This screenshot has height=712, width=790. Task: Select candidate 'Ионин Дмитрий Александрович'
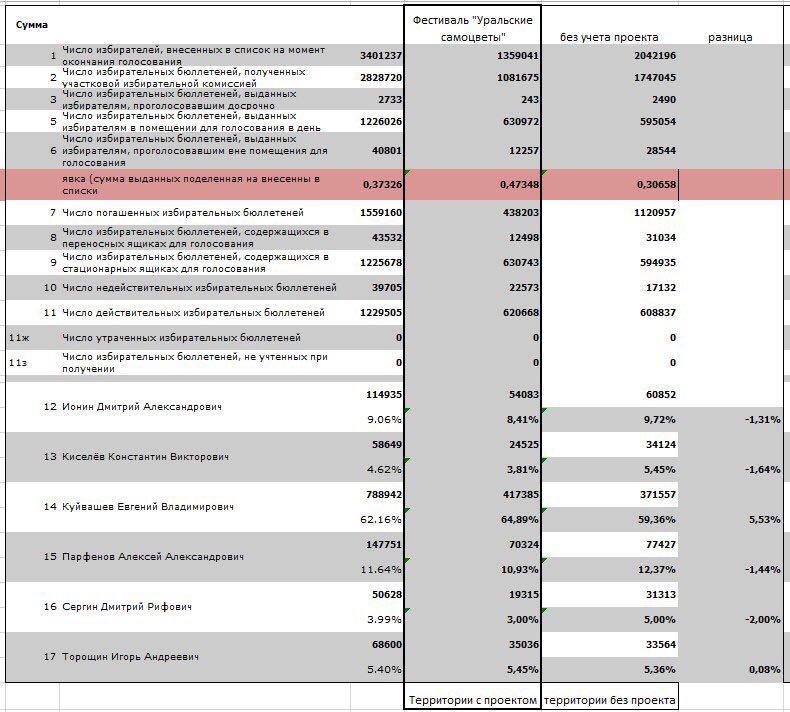[142, 407]
